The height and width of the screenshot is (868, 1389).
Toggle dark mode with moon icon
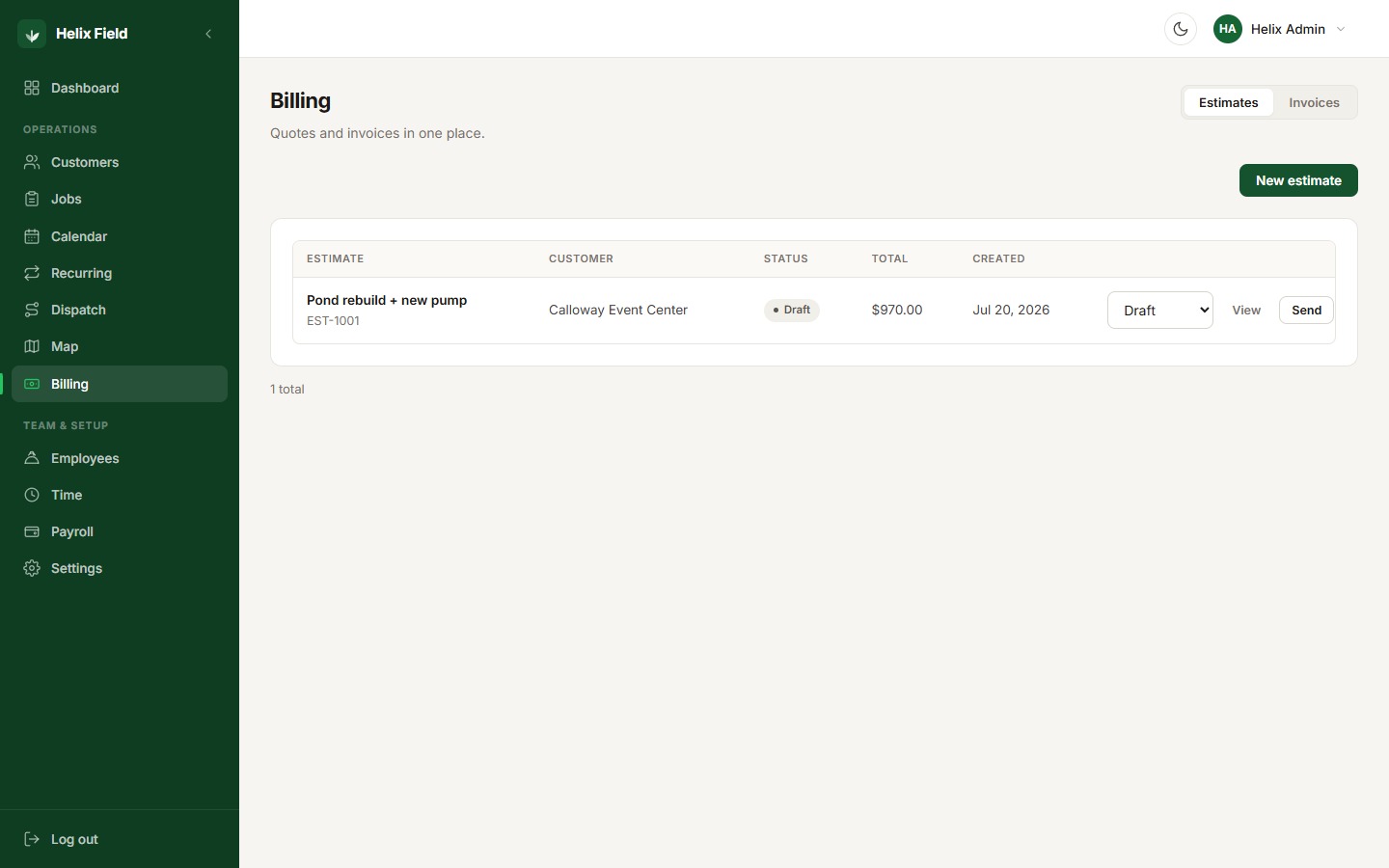[1181, 29]
